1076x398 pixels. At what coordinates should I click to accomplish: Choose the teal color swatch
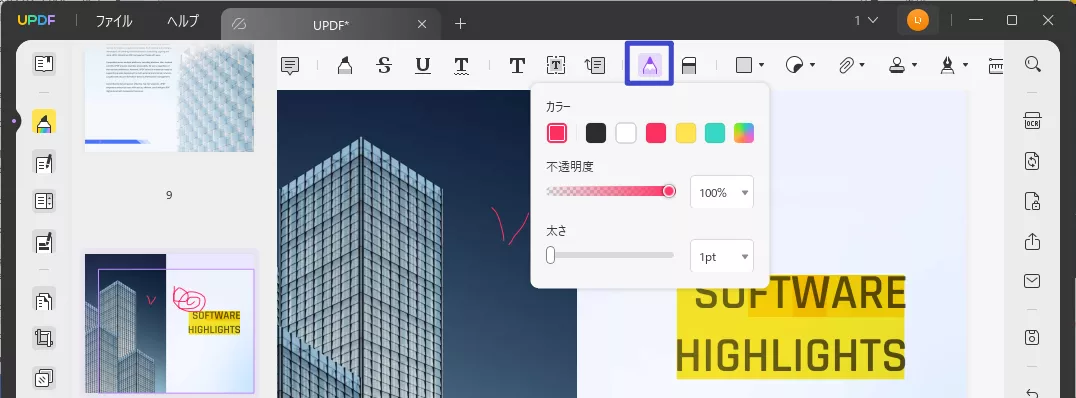pos(715,132)
